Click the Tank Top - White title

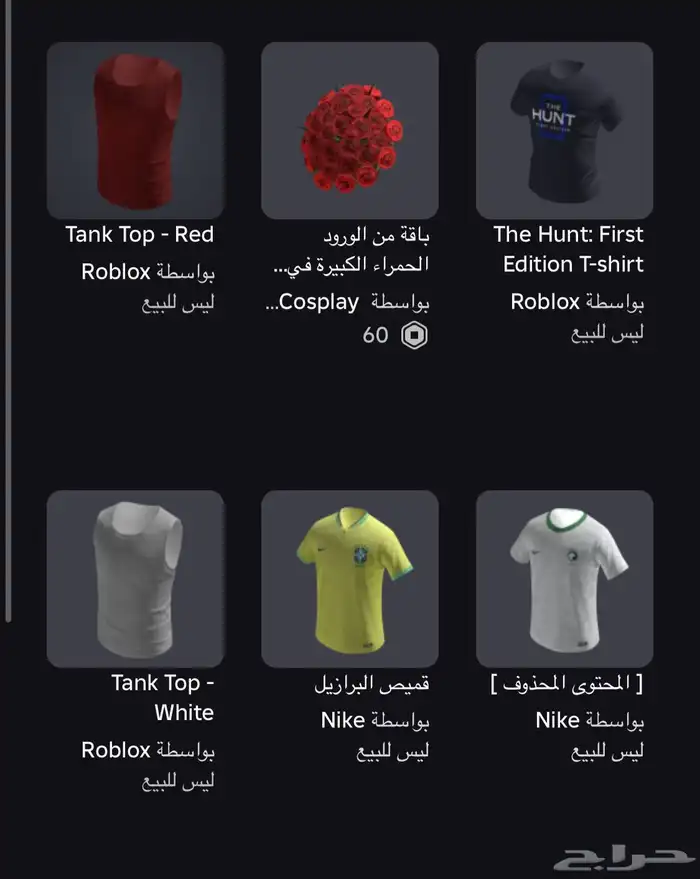tap(163, 697)
